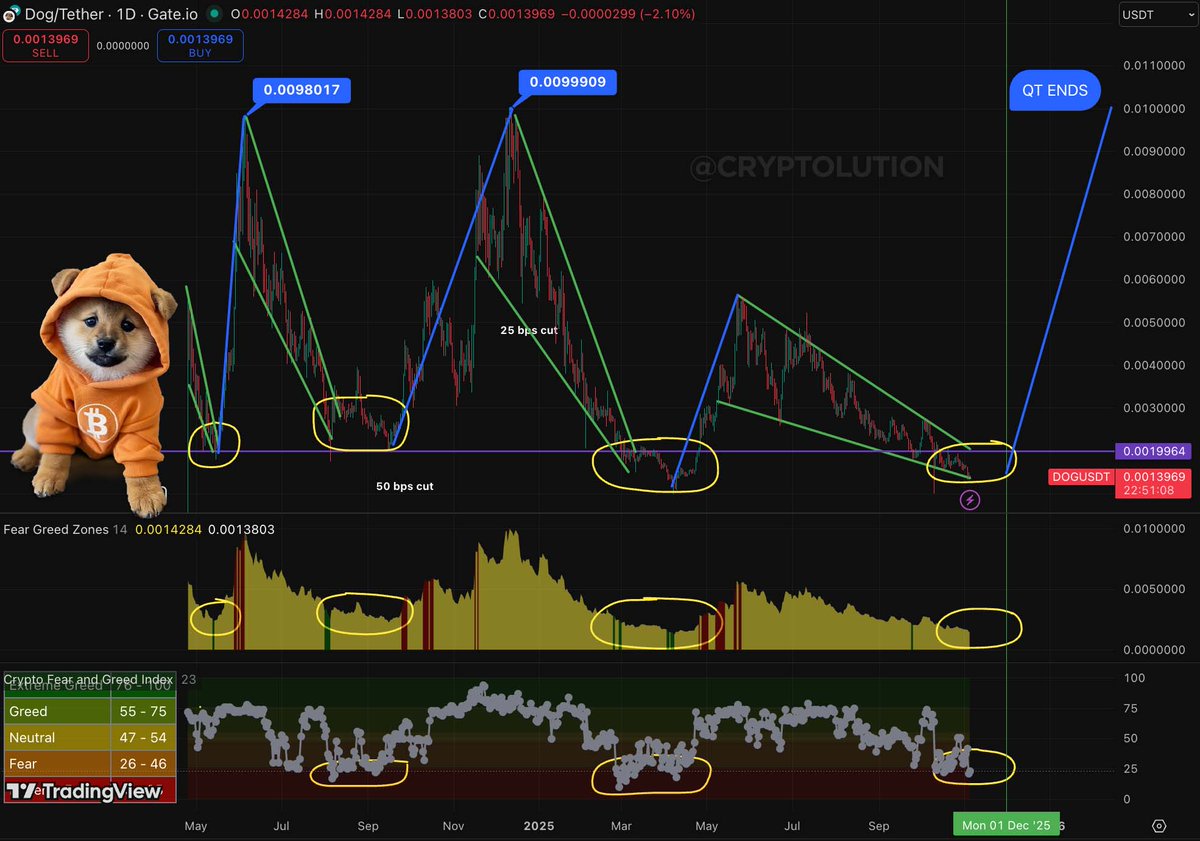Click the red DOGUSDT ticker badge
1200x841 pixels.
1080,477
